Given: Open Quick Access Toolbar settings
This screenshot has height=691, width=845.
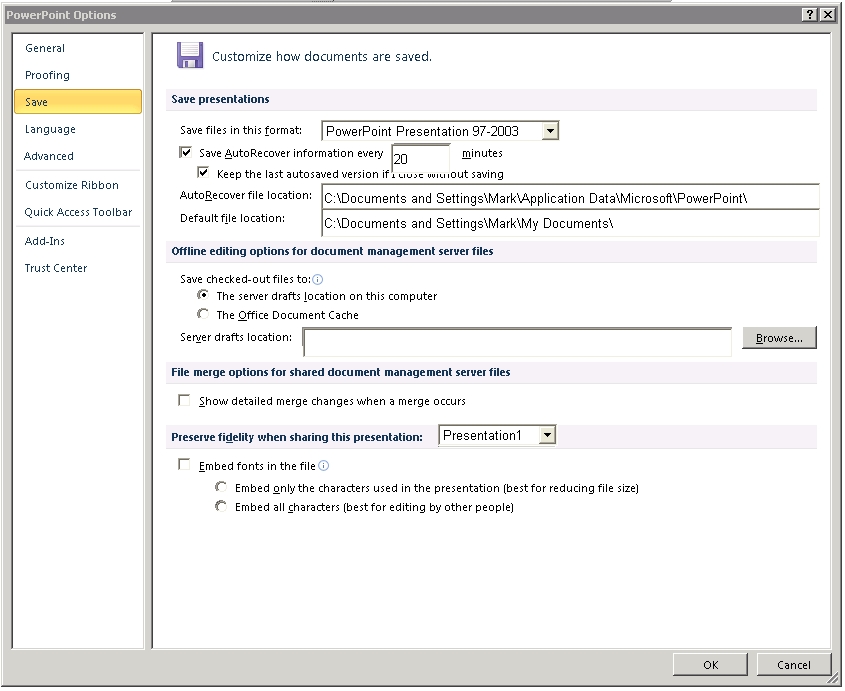Looking at the screenshot, I should [x=78, y=212].
